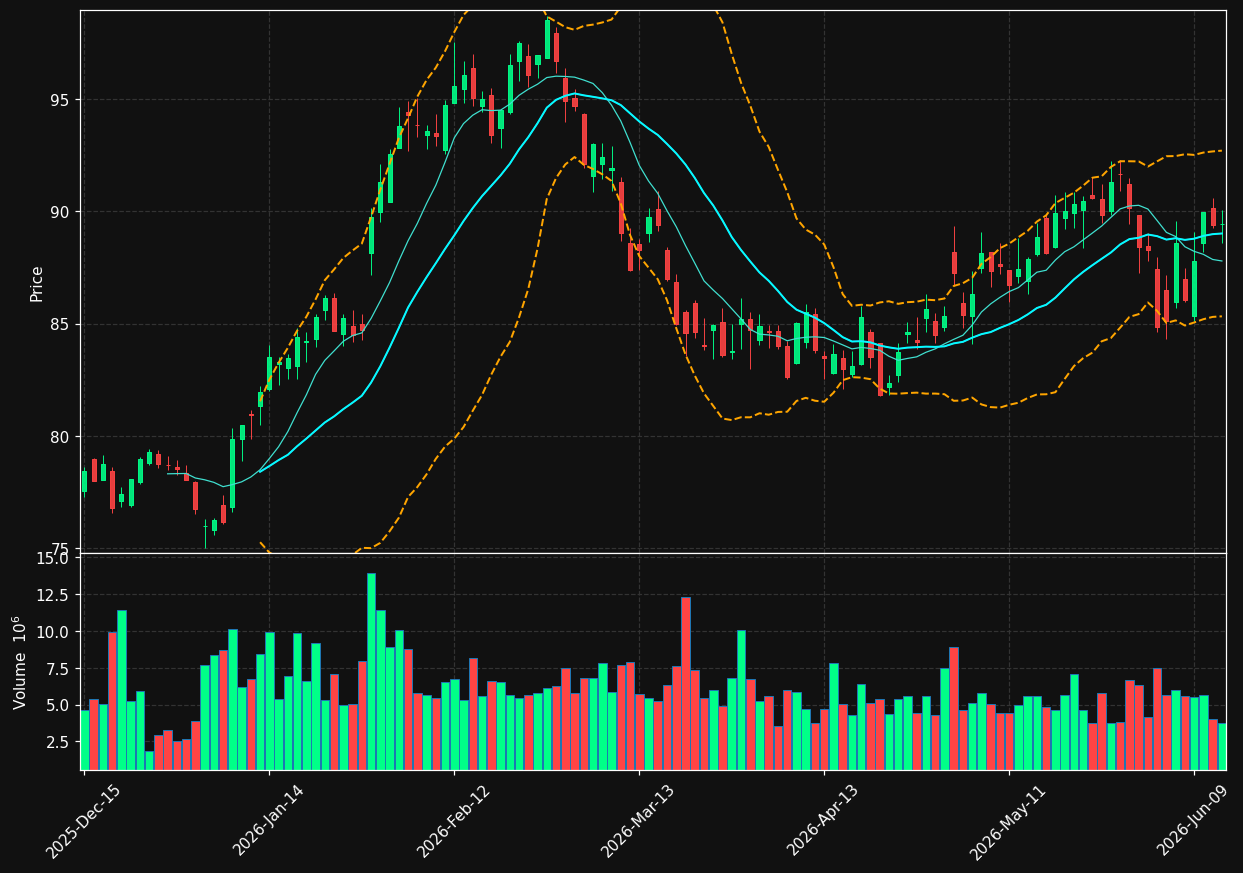Click the tallest green volume bar
This screenshot has height=873, width=1243.
tap(371, 671)
